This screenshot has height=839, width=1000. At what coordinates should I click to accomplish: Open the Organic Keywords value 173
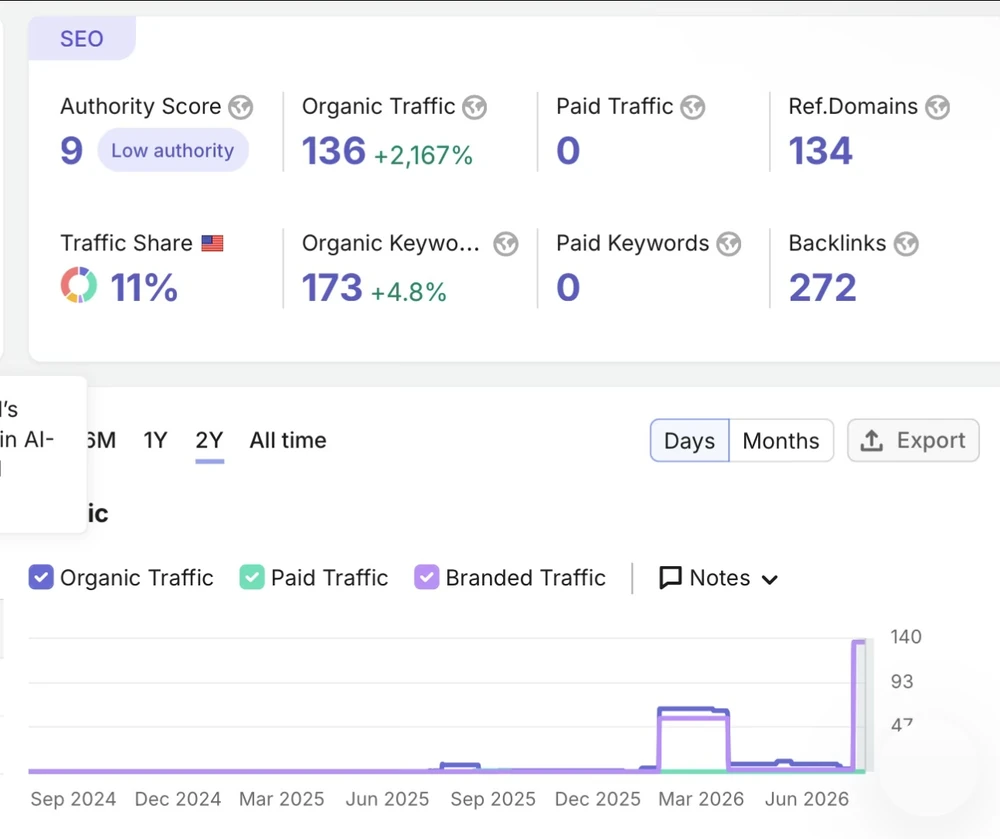click(x=332, y=288)
